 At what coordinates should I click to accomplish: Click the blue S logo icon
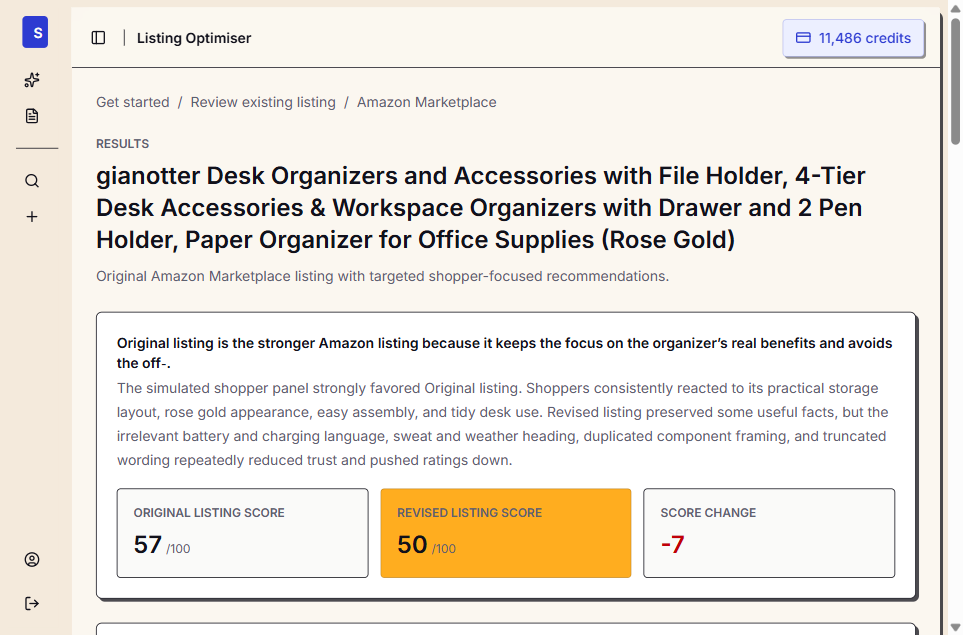(x=35, y=33)
